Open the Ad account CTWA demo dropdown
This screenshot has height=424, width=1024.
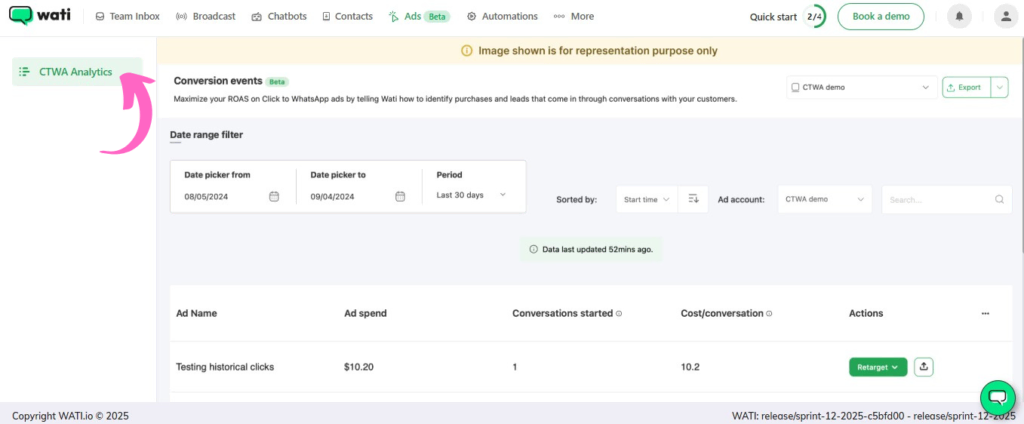click(824, 200)
